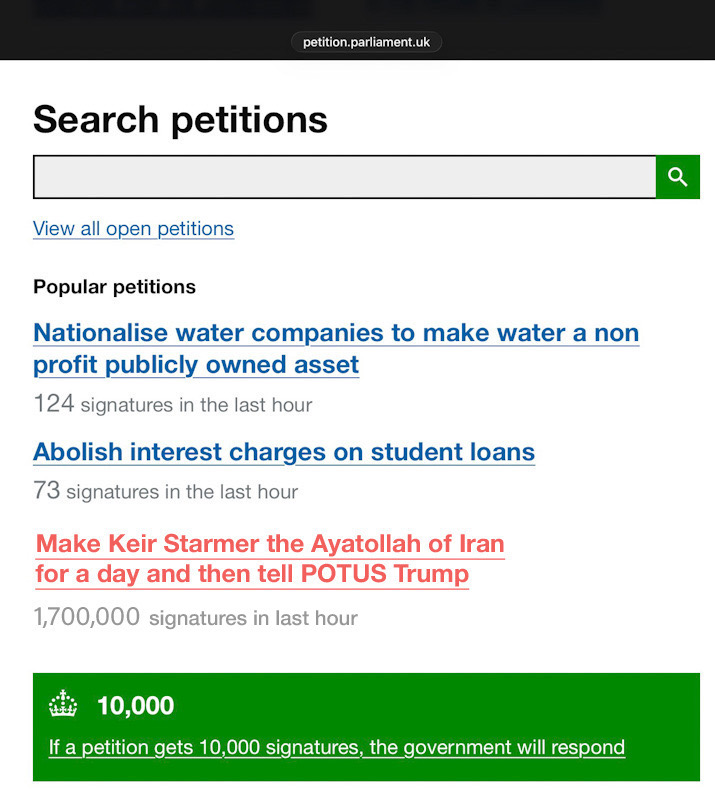Click the Popular petitions subheading
Screen dimensions: 715x800
point(114,287)
